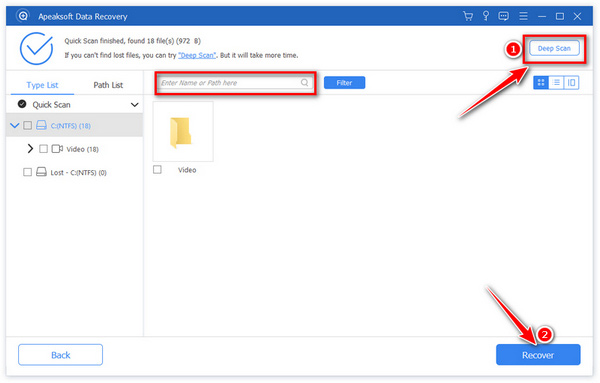Open the hamburger menu icon

tap(523, 16)
